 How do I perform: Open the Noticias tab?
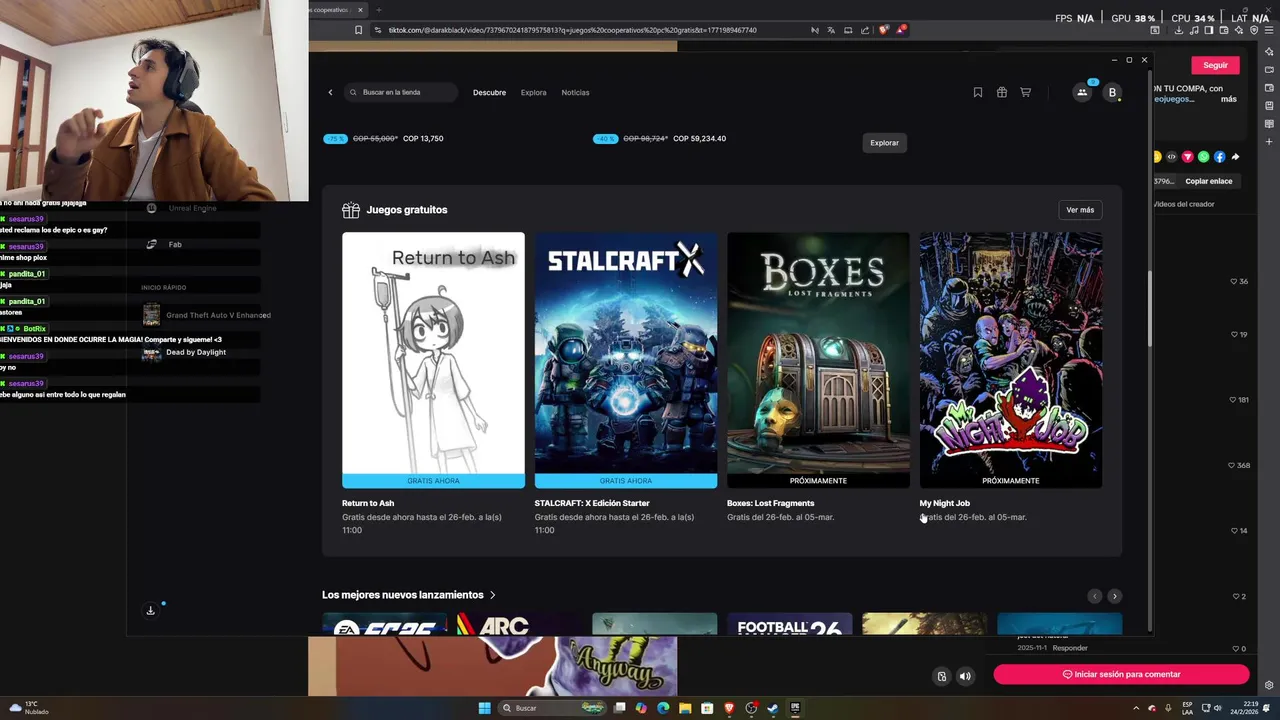[575, 92]
